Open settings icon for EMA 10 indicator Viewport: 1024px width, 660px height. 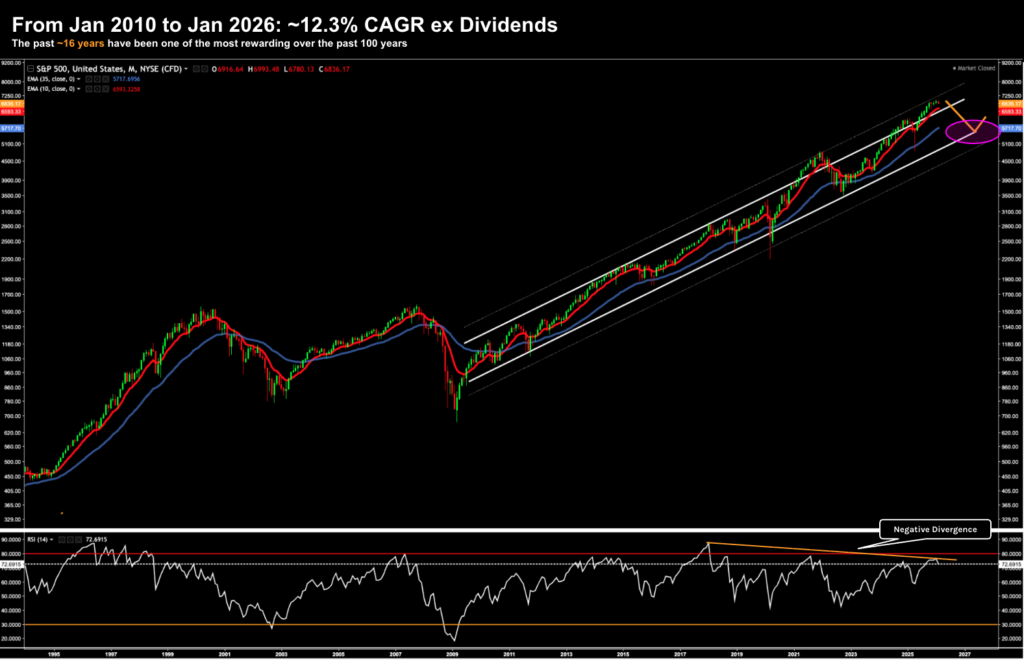(x=98, y=88)
